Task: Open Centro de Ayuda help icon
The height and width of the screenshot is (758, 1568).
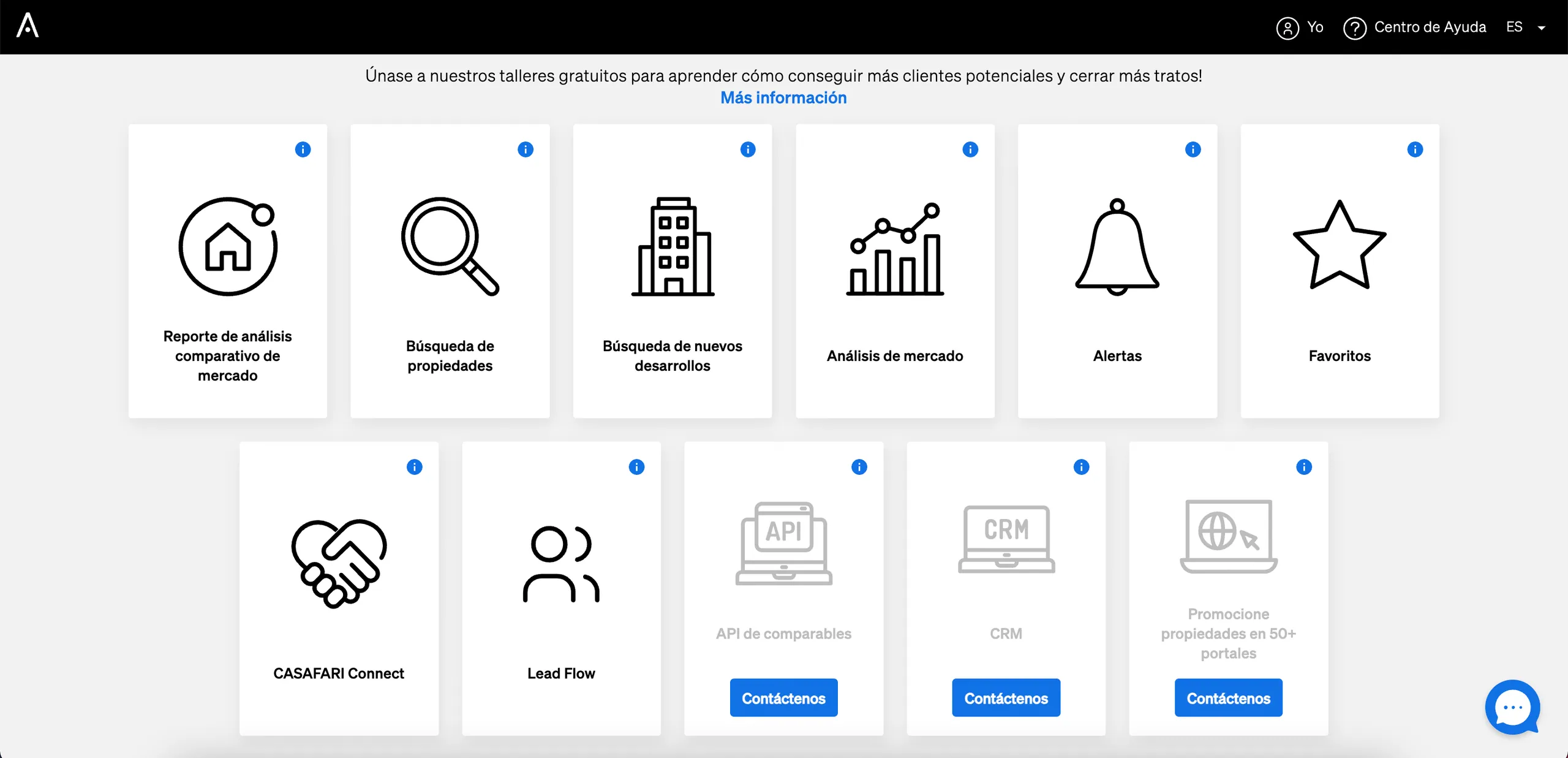Action: point(1354,28)
